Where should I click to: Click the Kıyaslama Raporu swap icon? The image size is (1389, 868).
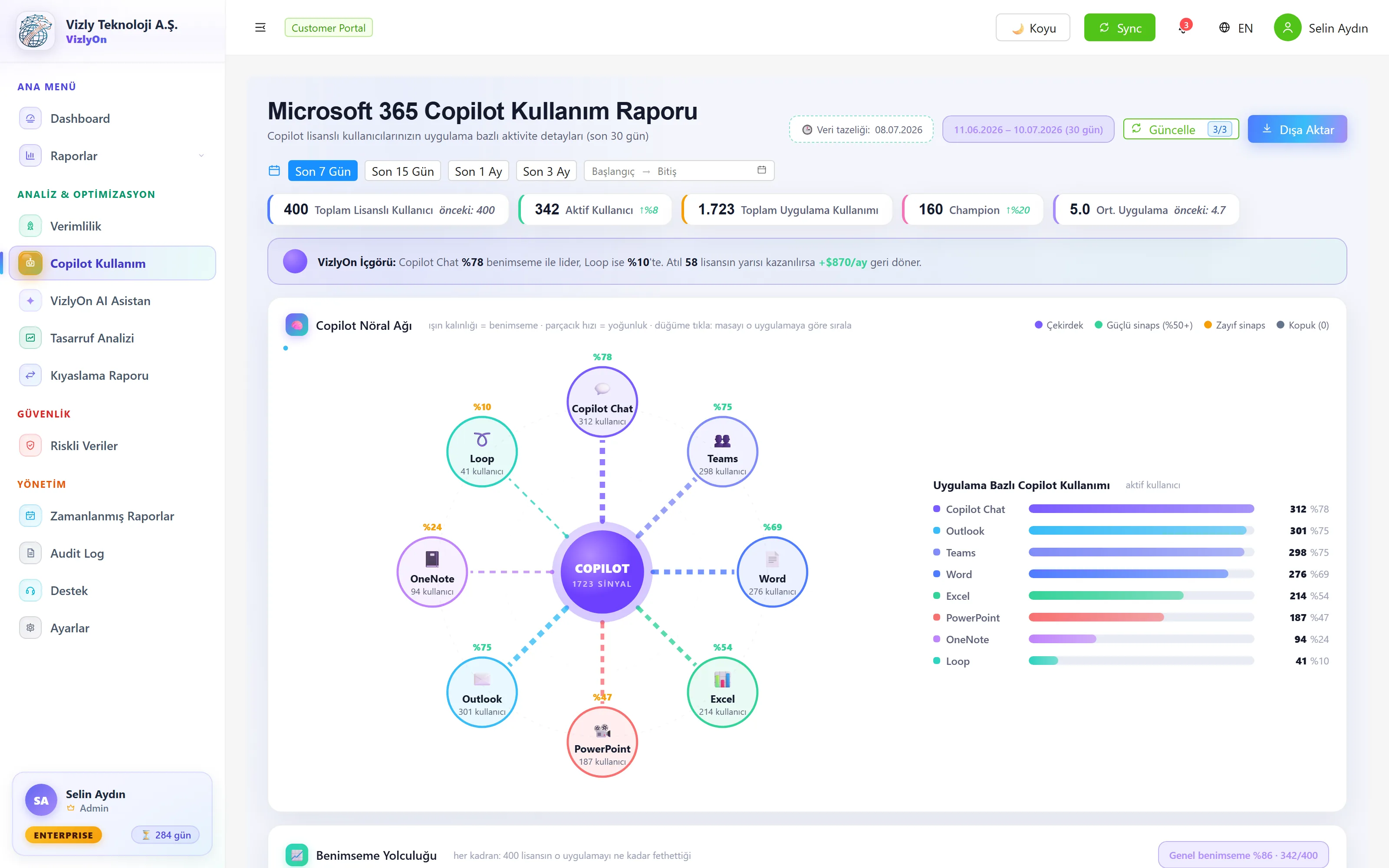coord(30,375)
